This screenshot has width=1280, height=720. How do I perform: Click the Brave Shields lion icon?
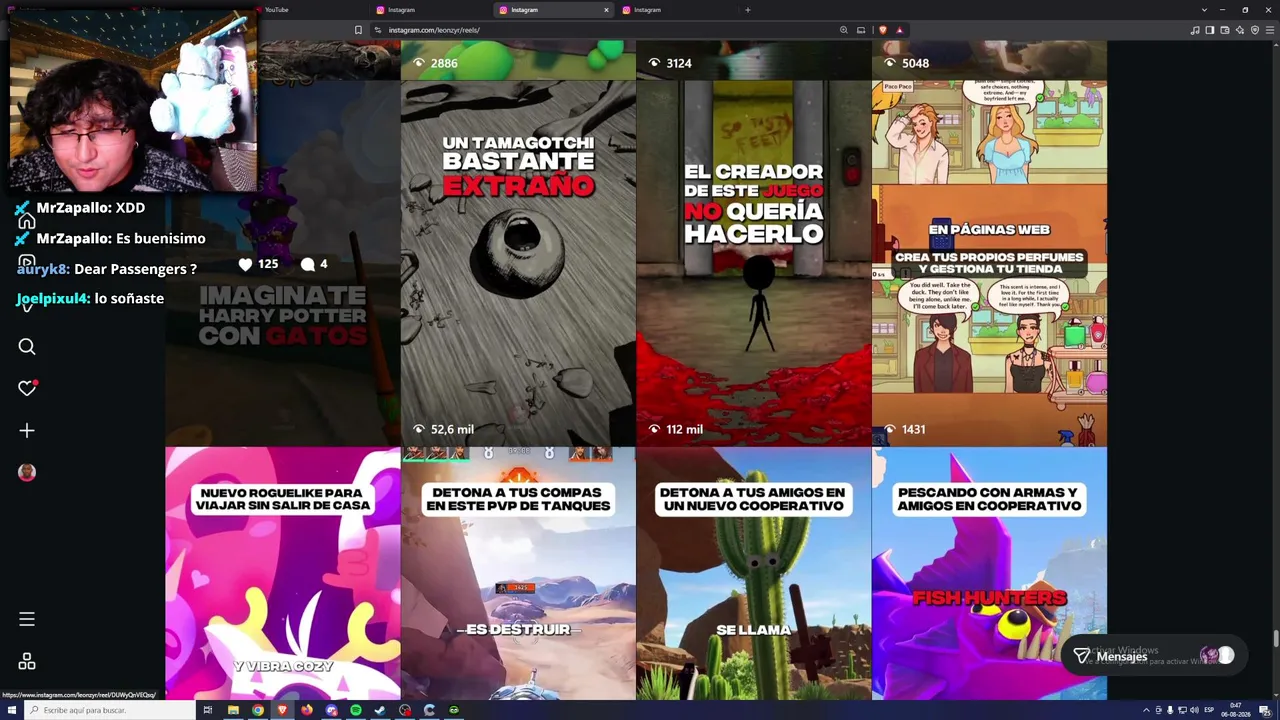pos(882,30)
